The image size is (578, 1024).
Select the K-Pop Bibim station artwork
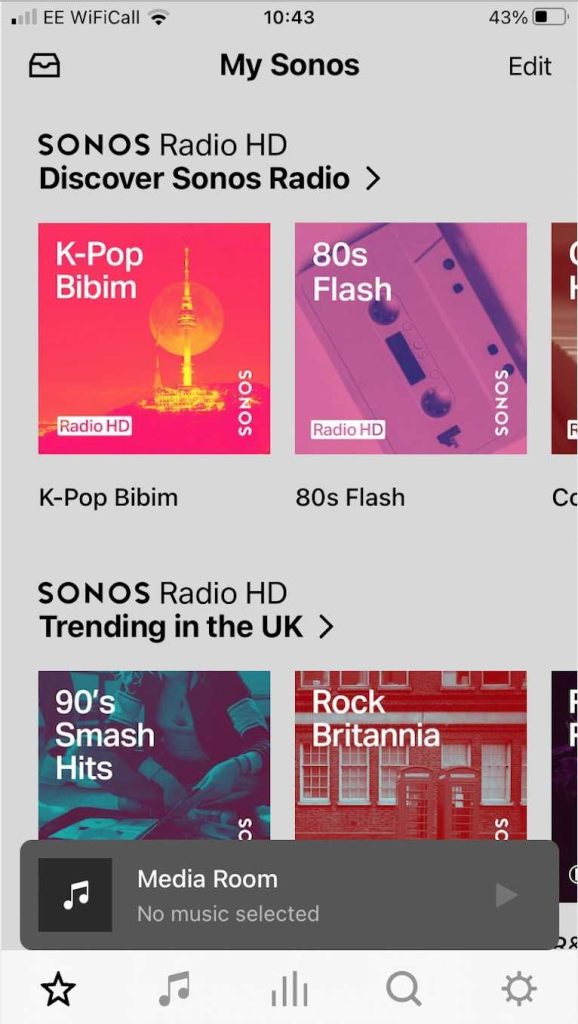click(154, 338)
